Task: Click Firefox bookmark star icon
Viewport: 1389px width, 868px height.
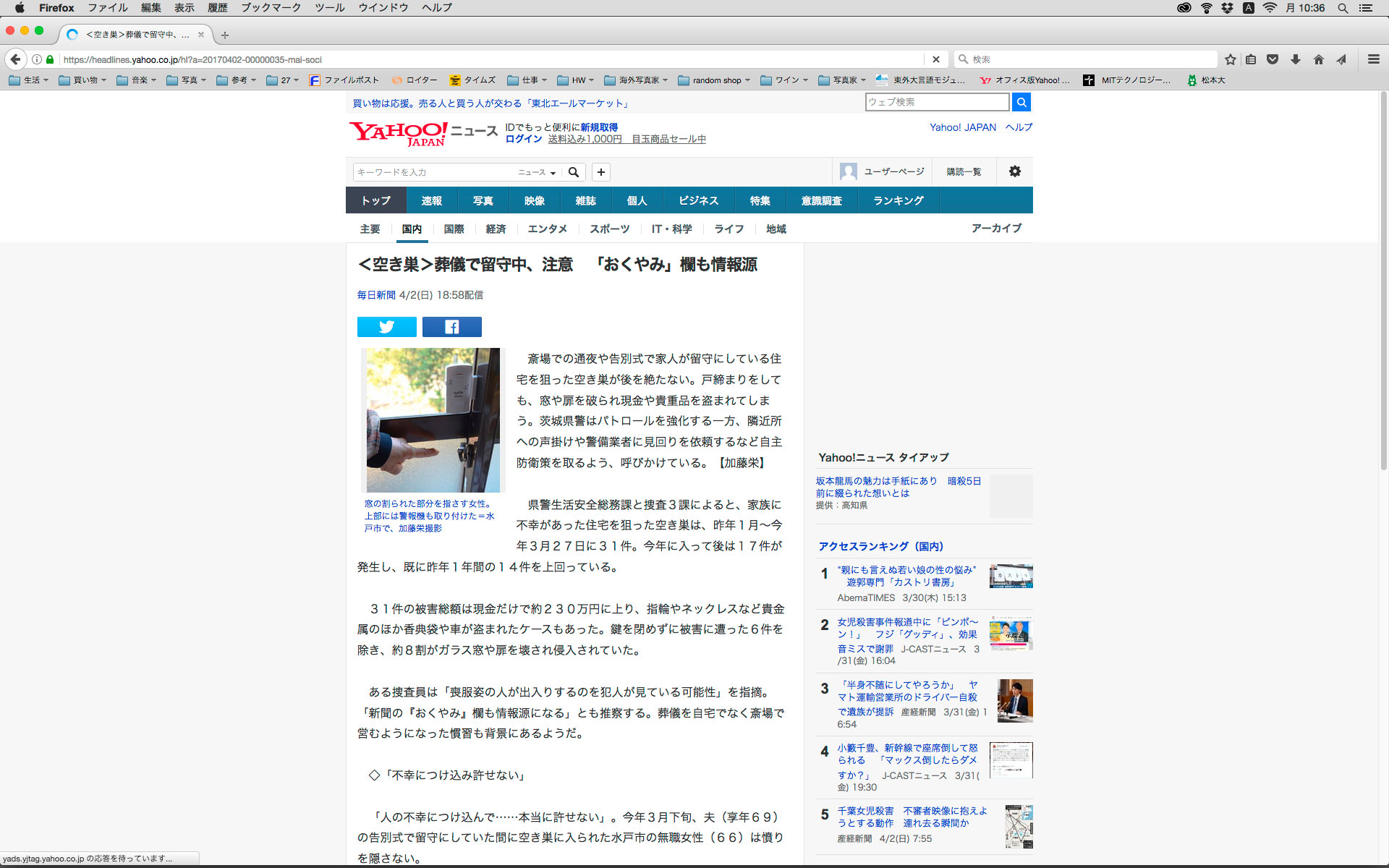Action: pos(1230,59)
